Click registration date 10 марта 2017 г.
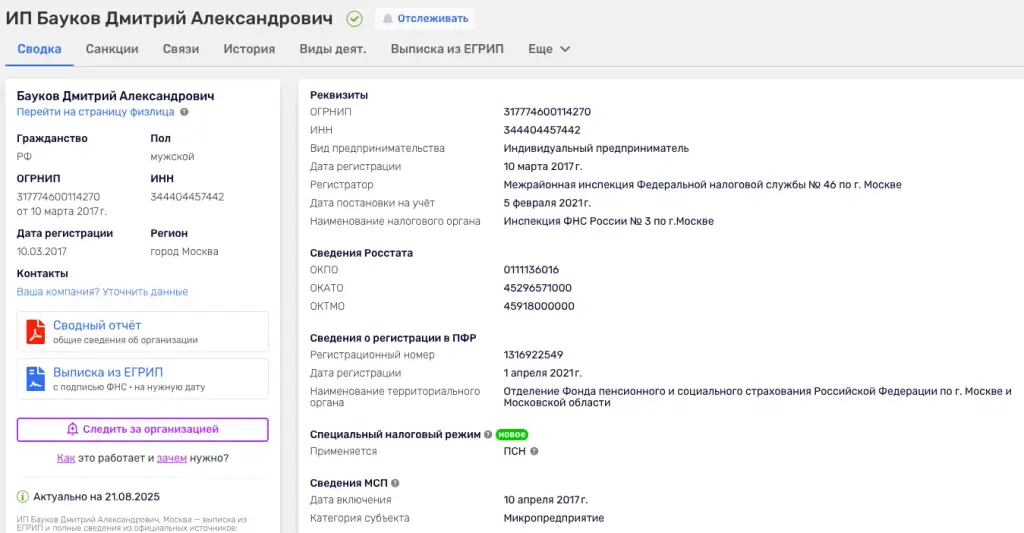1024x533 pixels. [542, 167]
